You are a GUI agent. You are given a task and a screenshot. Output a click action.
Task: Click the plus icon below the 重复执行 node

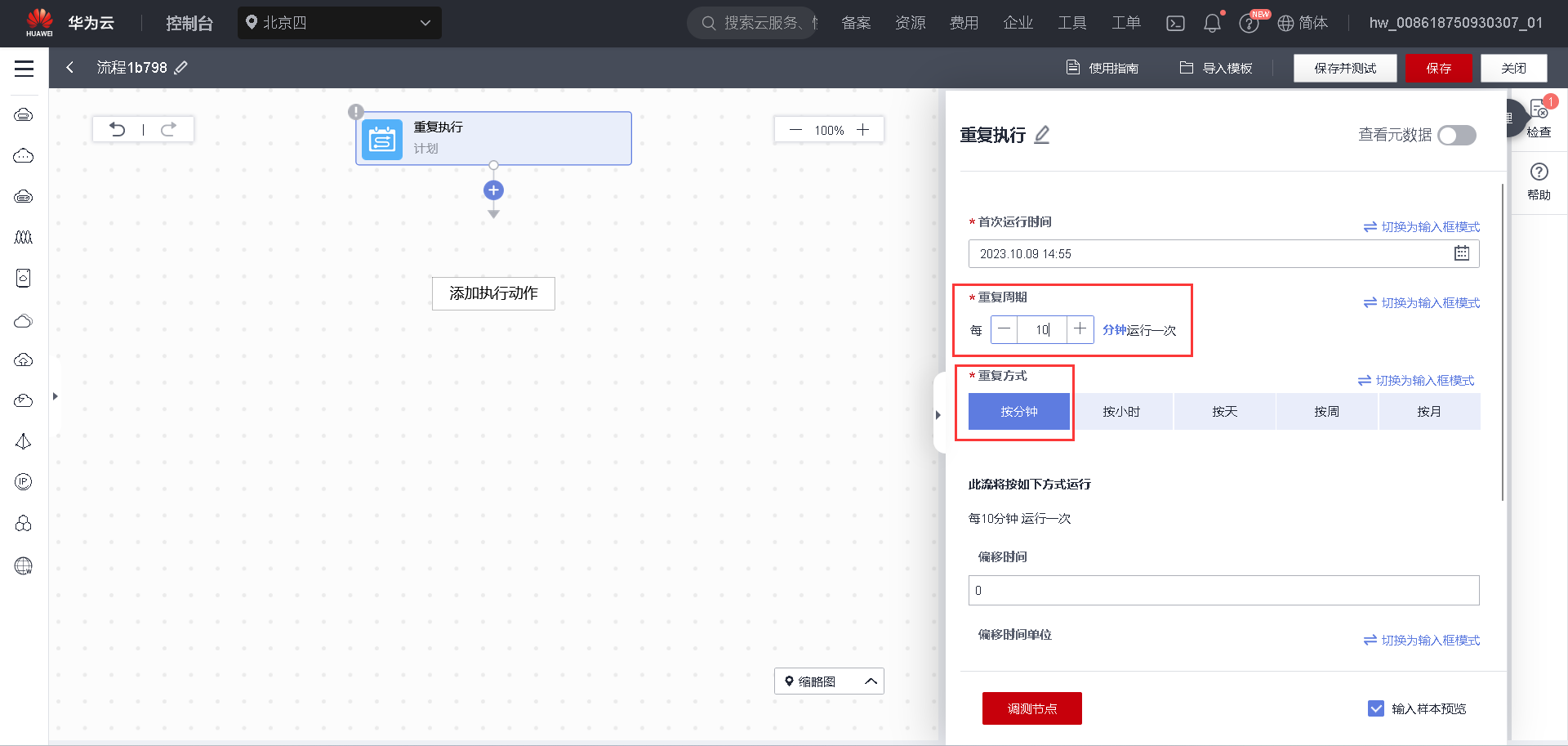coord(493,190)
